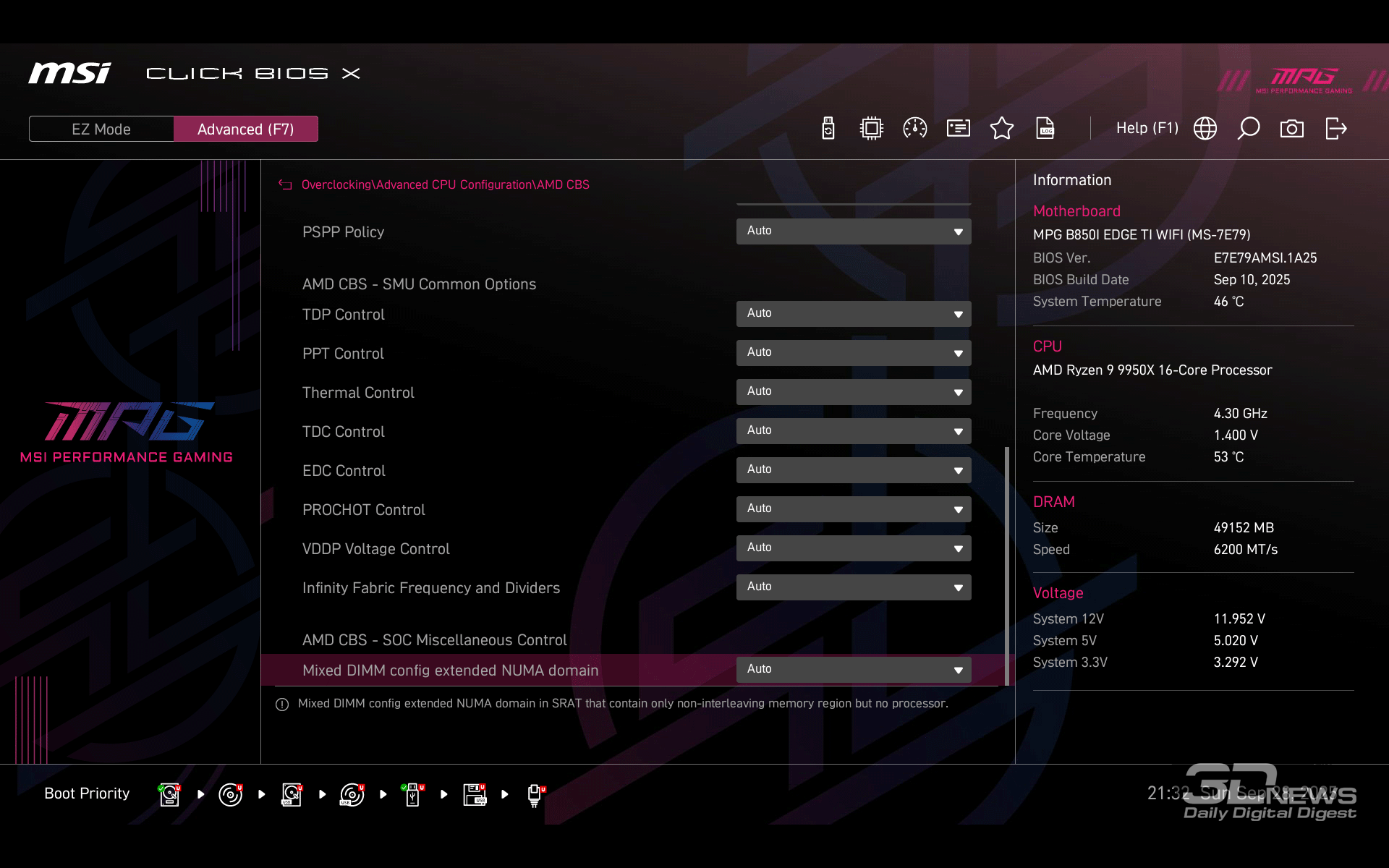The image size is (1389, 868).
Task: Select the network boot device icon
Action: point(535,794)
